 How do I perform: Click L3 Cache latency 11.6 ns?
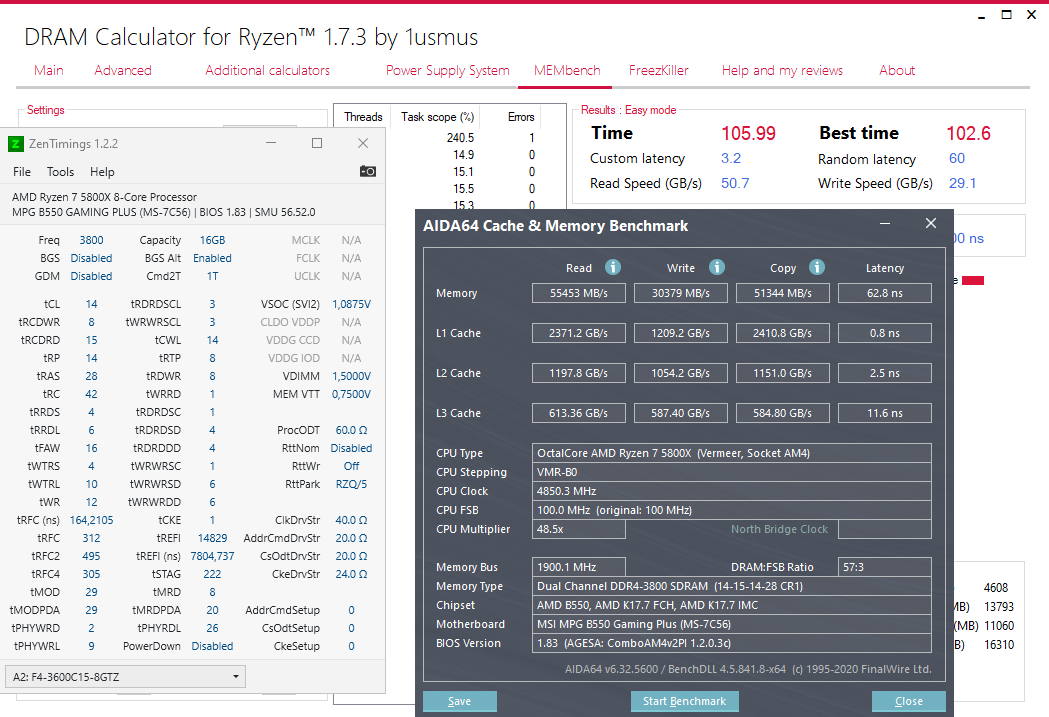pyautogui.click(x=884, y=413)
